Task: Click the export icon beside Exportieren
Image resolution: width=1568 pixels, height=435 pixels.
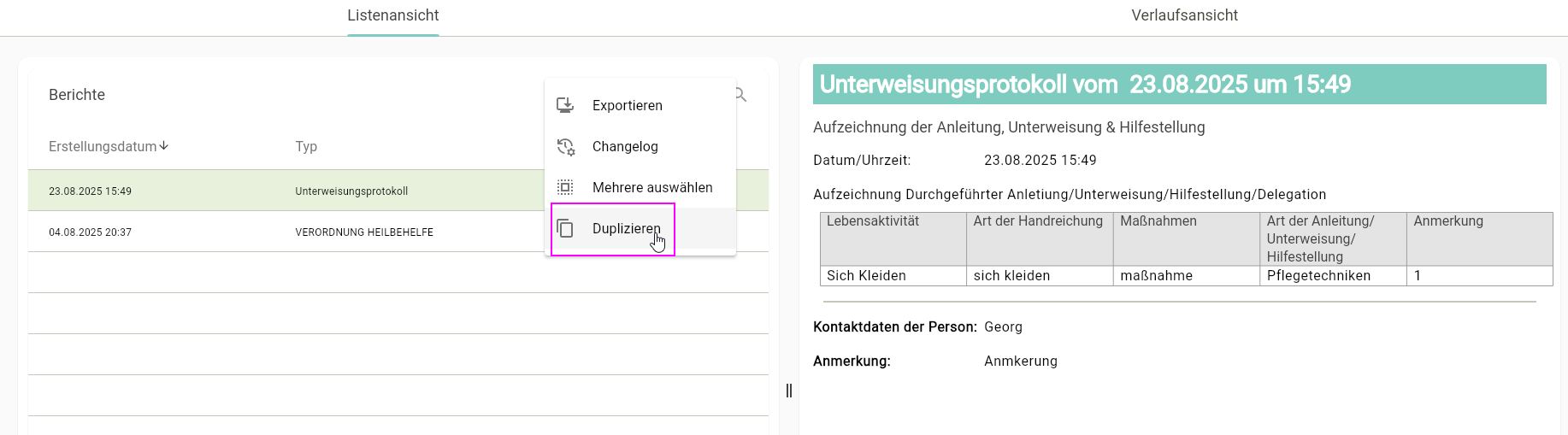Action: (x=565, y=105)
